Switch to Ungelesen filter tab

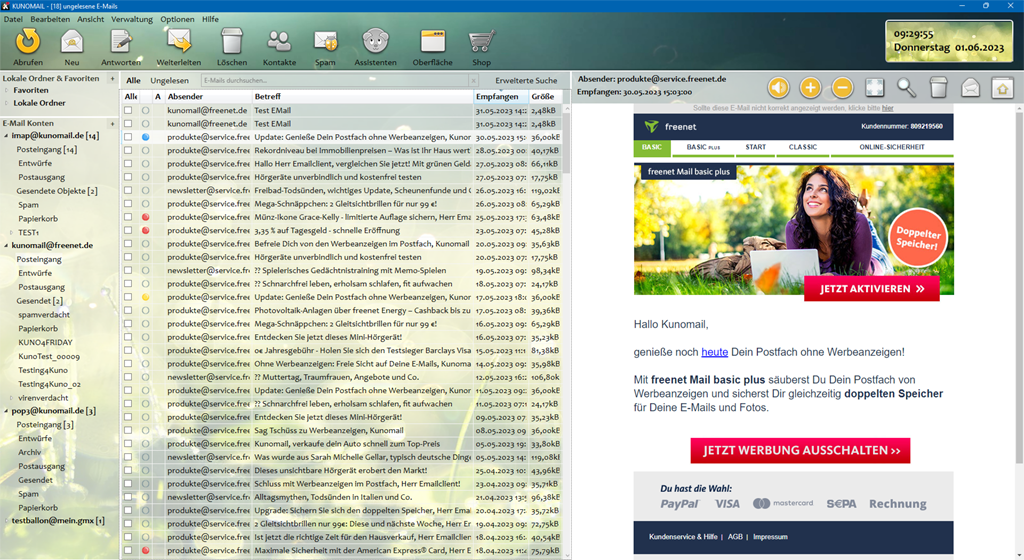click(x=169, y=80)
